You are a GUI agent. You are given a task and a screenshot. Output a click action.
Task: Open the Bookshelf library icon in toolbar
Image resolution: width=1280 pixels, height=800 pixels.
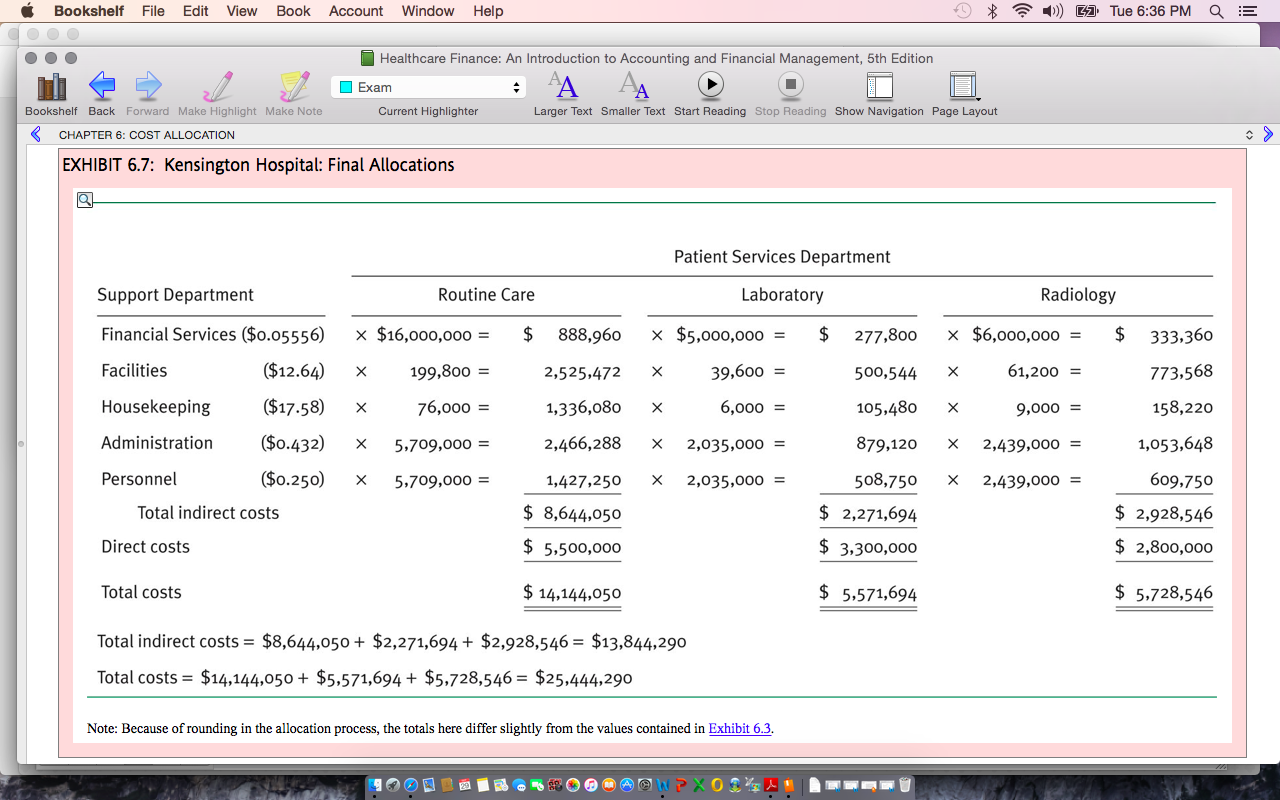51,87
